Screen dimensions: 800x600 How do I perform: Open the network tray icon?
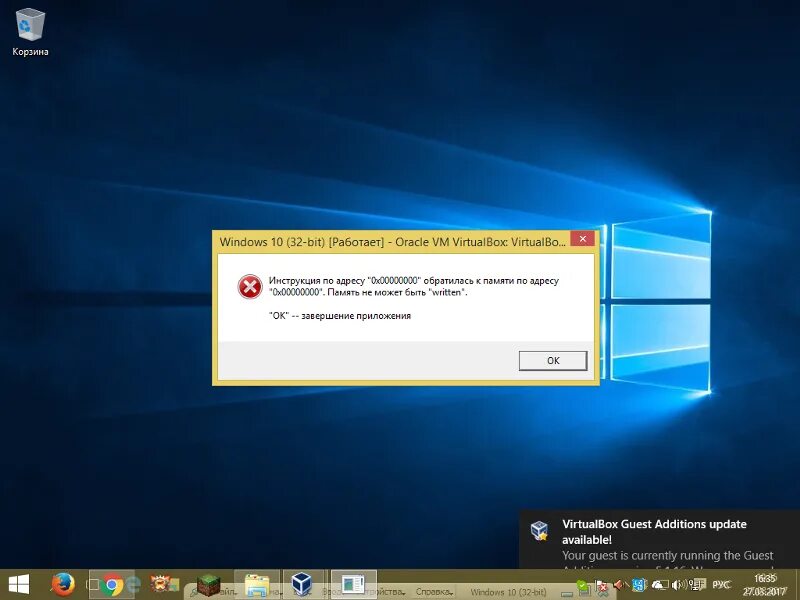697,585
